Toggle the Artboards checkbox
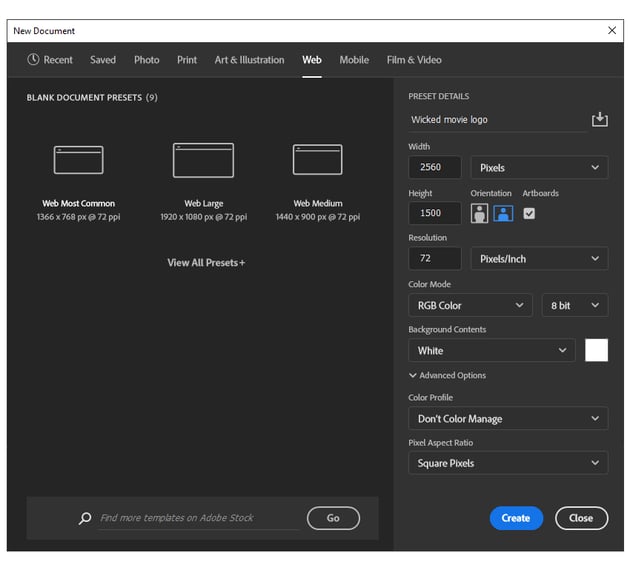This screenshot has height=570, width=630. point(529,213)
